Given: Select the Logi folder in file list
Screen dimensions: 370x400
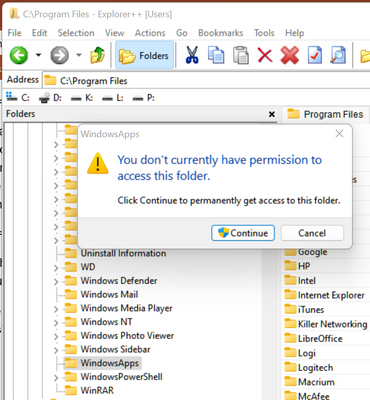Looking at the screenshot, I should (300, 353).
